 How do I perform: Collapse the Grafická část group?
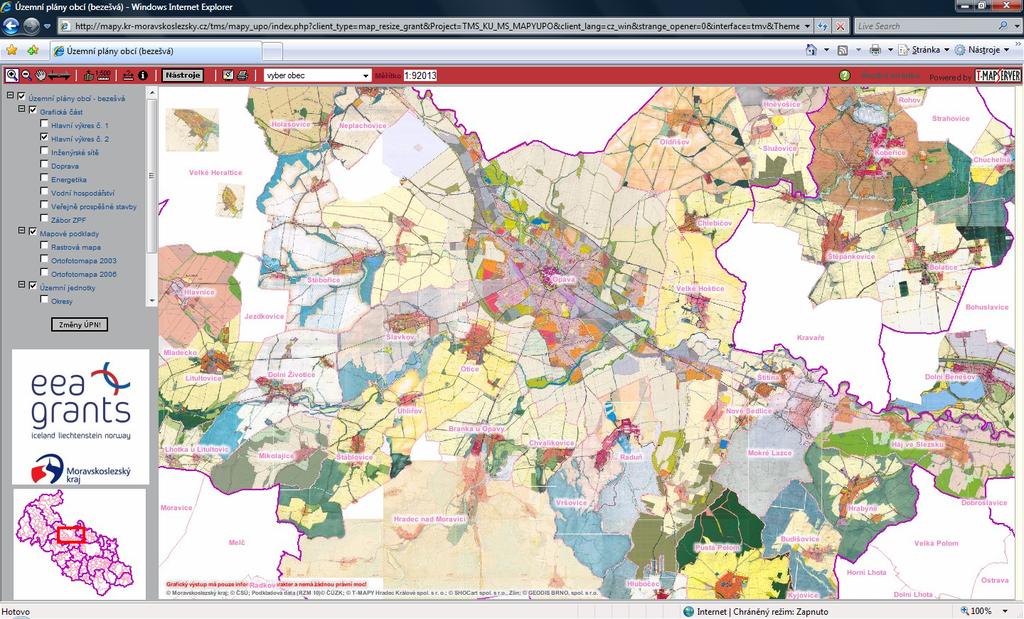(x=21, y=110)
